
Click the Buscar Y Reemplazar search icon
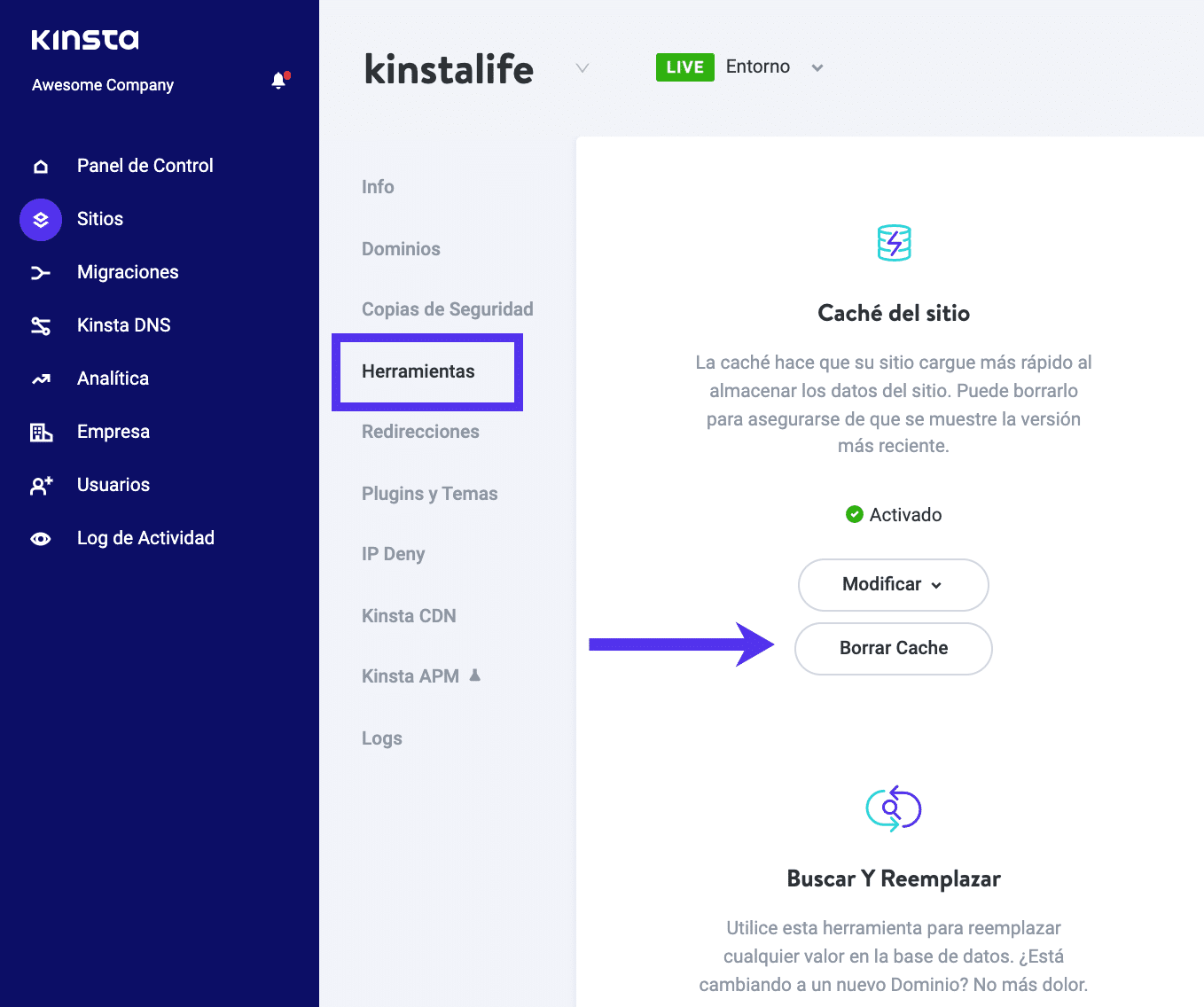(x=893, y=808)
